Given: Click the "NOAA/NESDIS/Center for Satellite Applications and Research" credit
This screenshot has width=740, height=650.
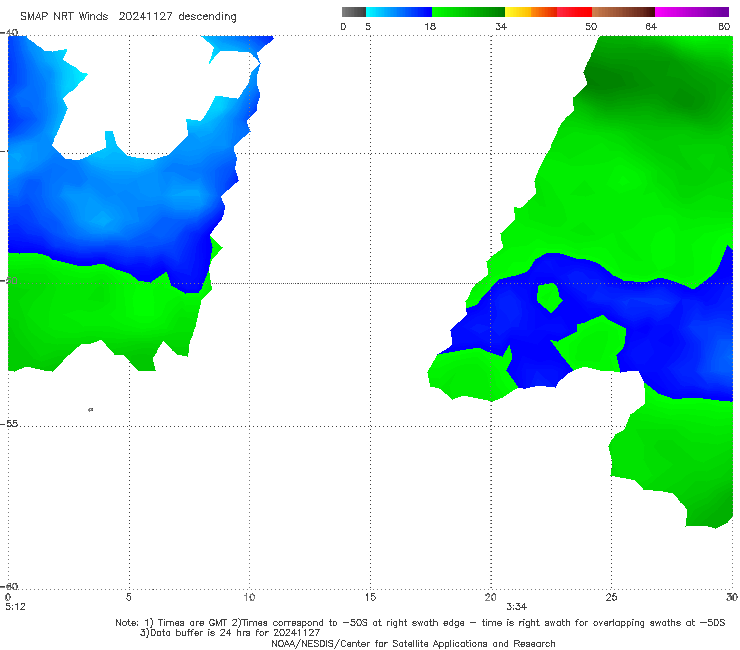Looking at the screenshot, I should pyautogui.click(x=413, y=644).
